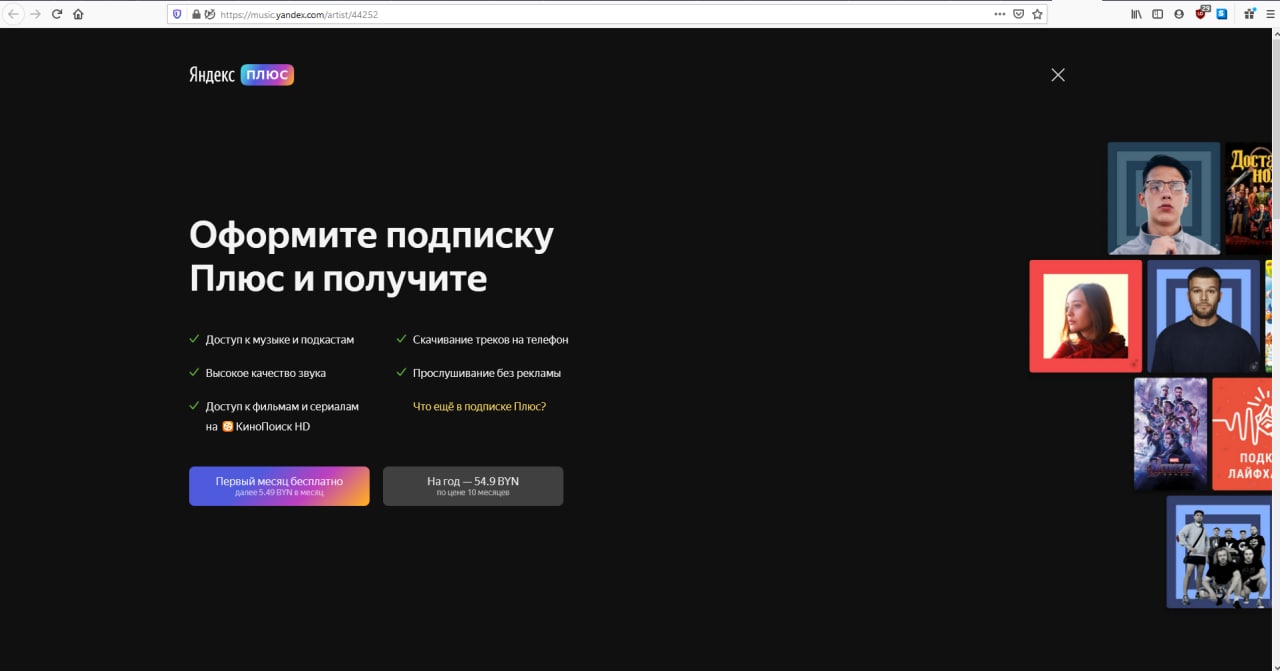Click the 'Достать ножи' movie poster

tap(1249, 198)
